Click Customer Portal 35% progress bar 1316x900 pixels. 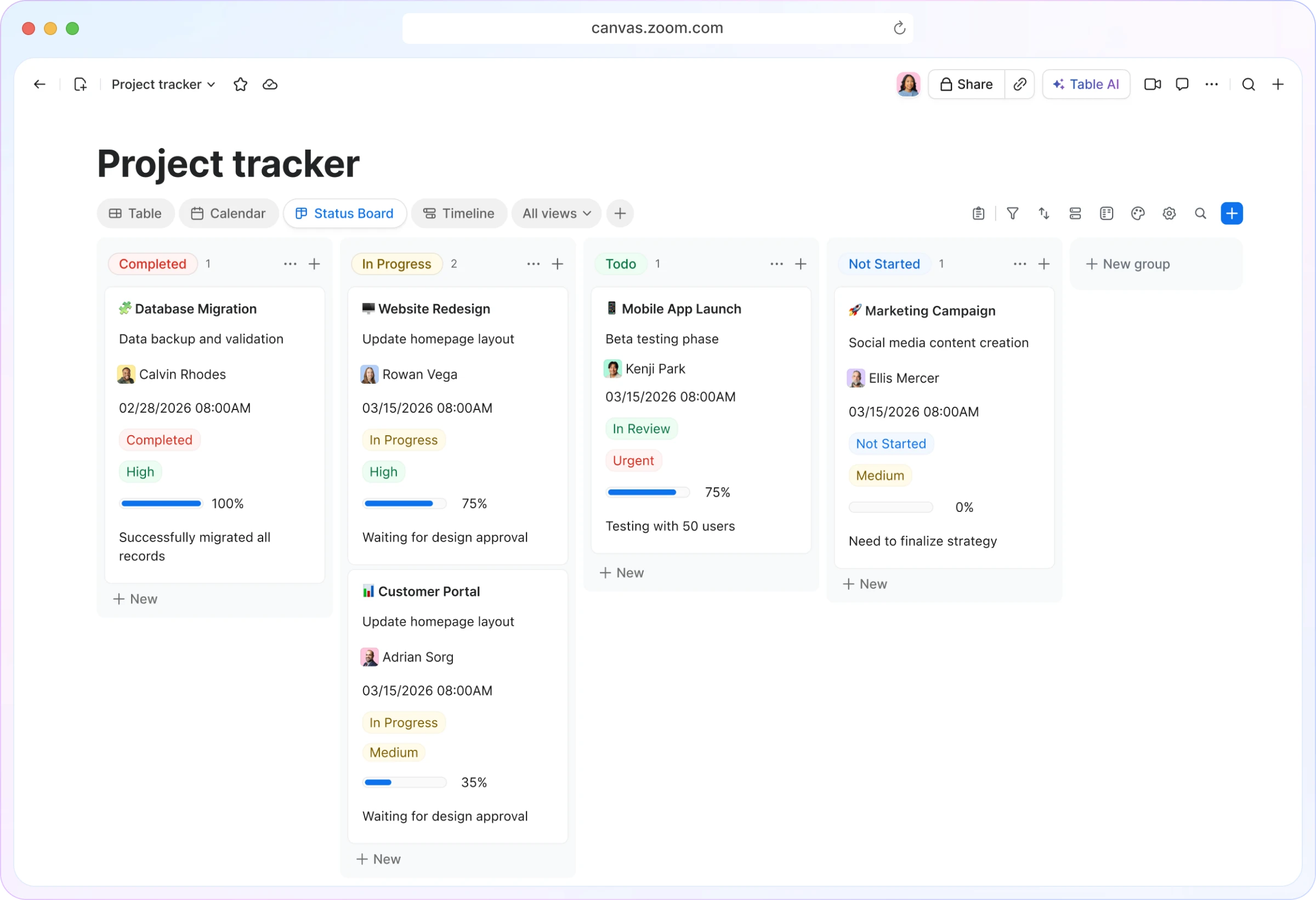click(x=404, y=783)
